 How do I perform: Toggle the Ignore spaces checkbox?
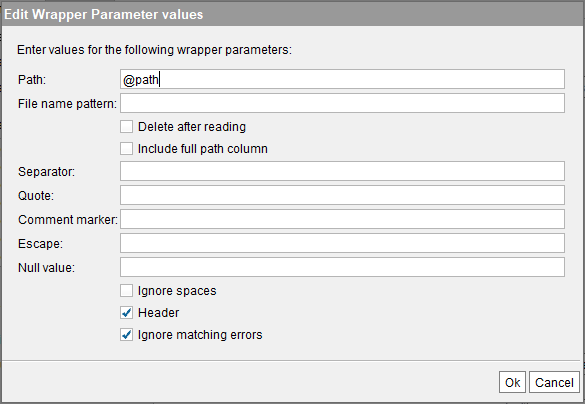126,291
